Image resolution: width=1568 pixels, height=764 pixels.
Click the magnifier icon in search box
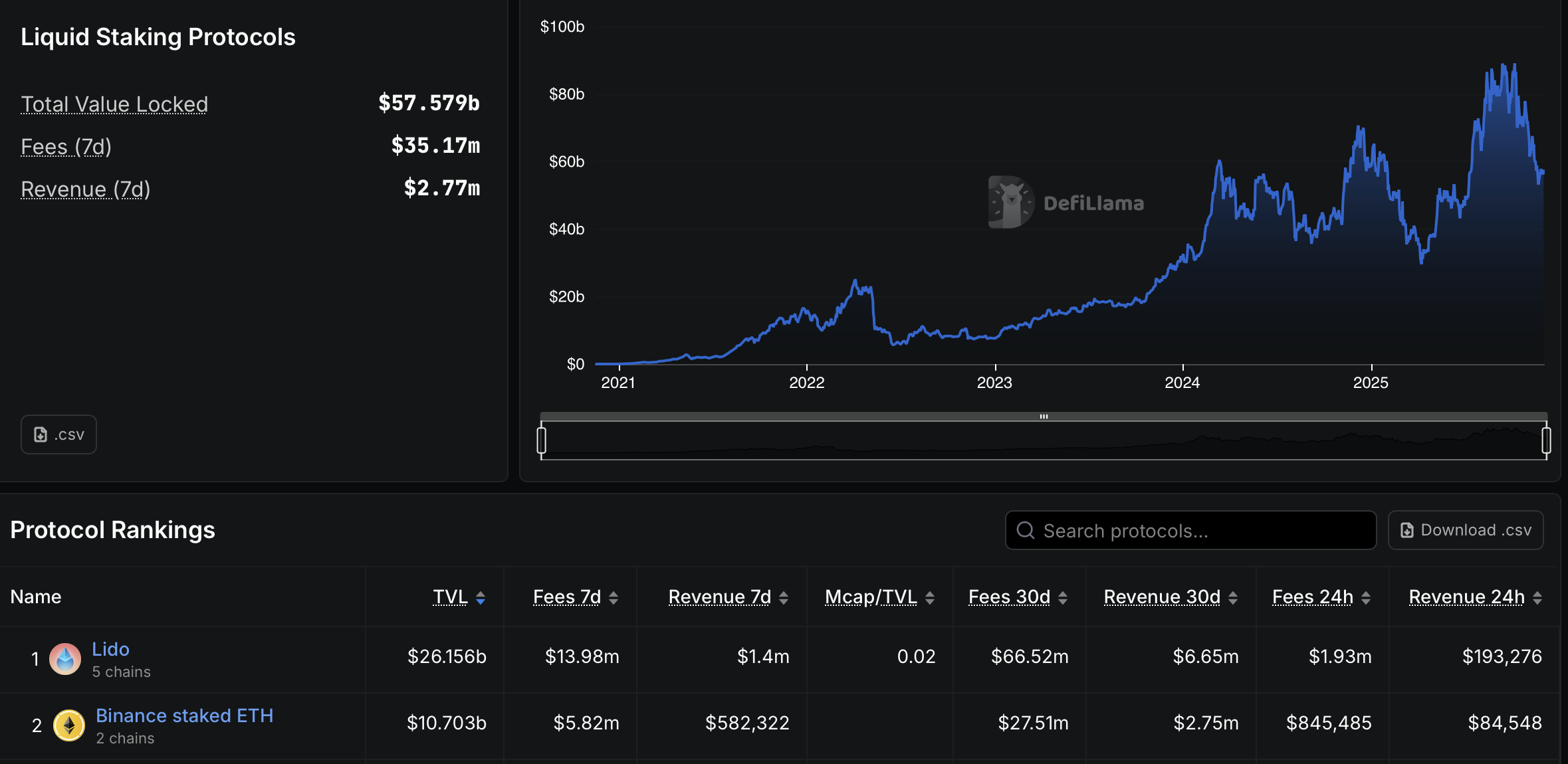[1026, 530]
